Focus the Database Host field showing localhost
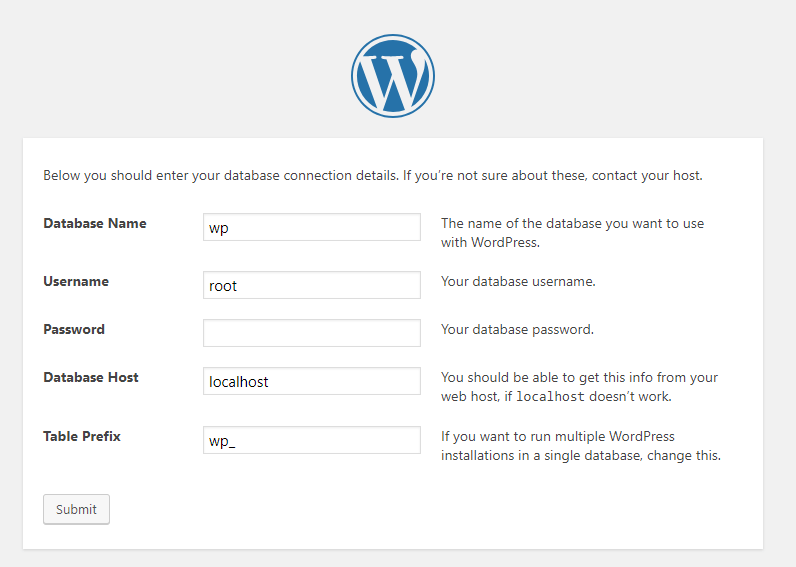 click(x=312, y=381)
